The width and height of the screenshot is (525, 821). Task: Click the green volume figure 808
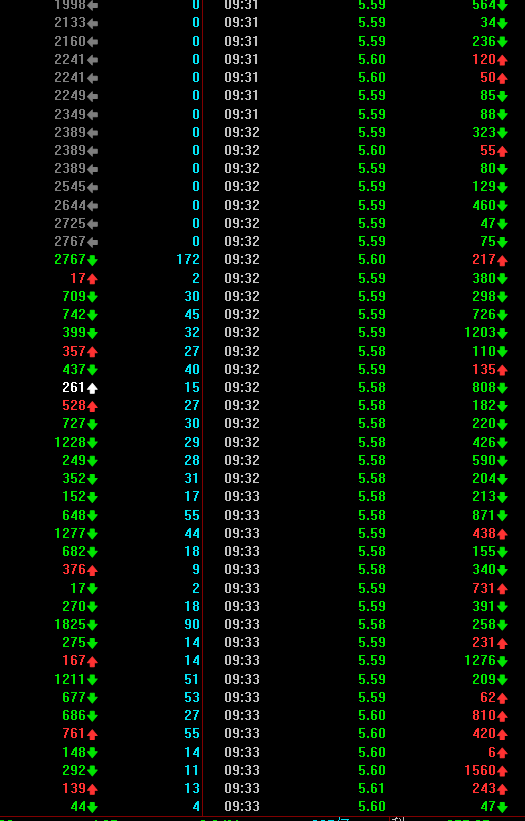(484, 387)
